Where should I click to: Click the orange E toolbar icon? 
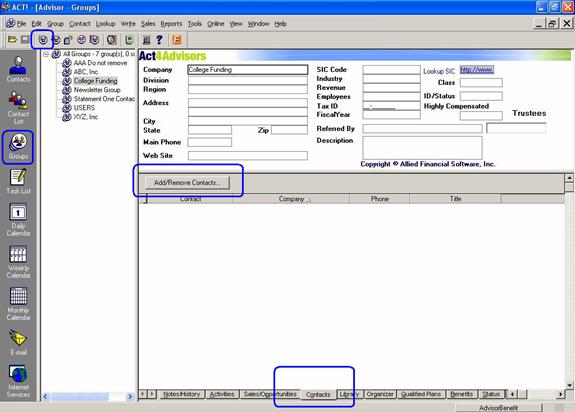[177, 40]
